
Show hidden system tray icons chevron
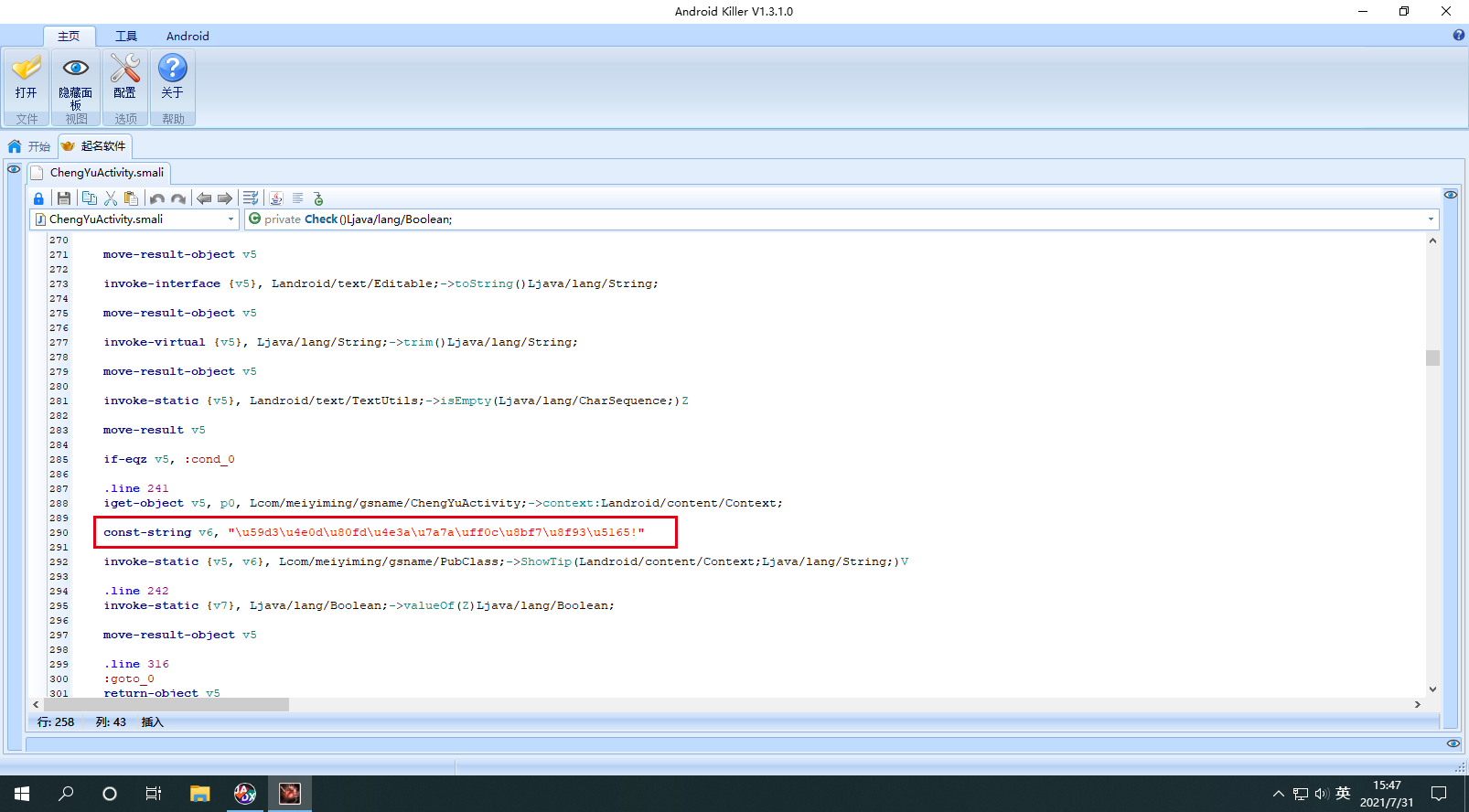(1278, 794)
